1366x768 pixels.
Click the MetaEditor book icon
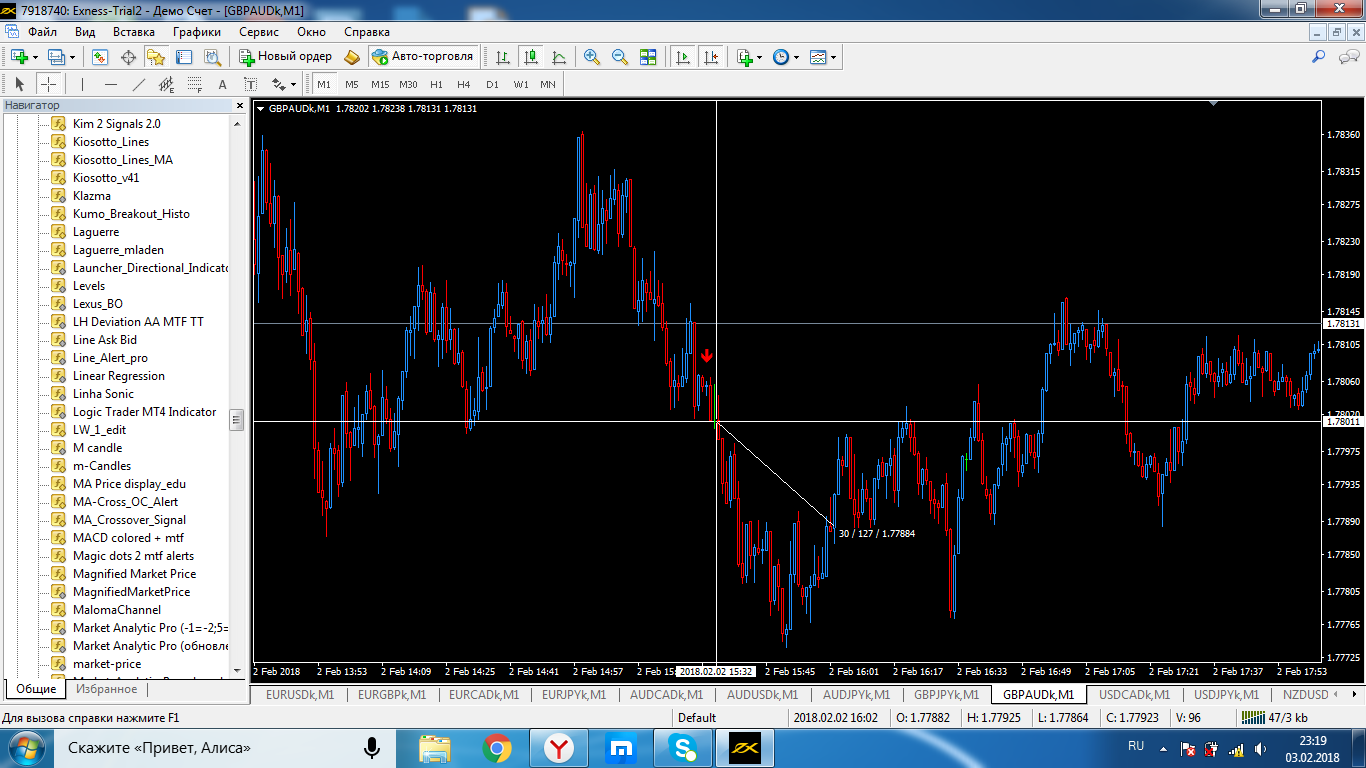(x=351, y=57)
